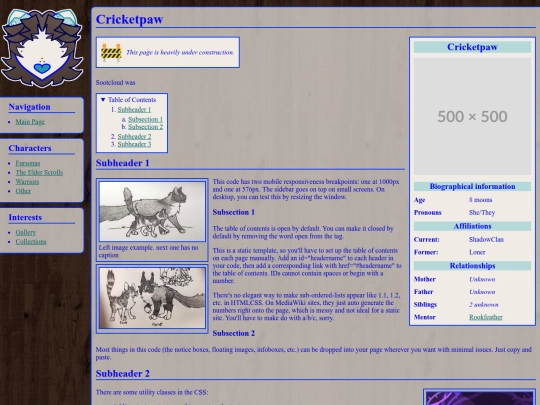Screen dimensions: 540x405
Task: Click the Mentor label in infobox
Action: 425,317
